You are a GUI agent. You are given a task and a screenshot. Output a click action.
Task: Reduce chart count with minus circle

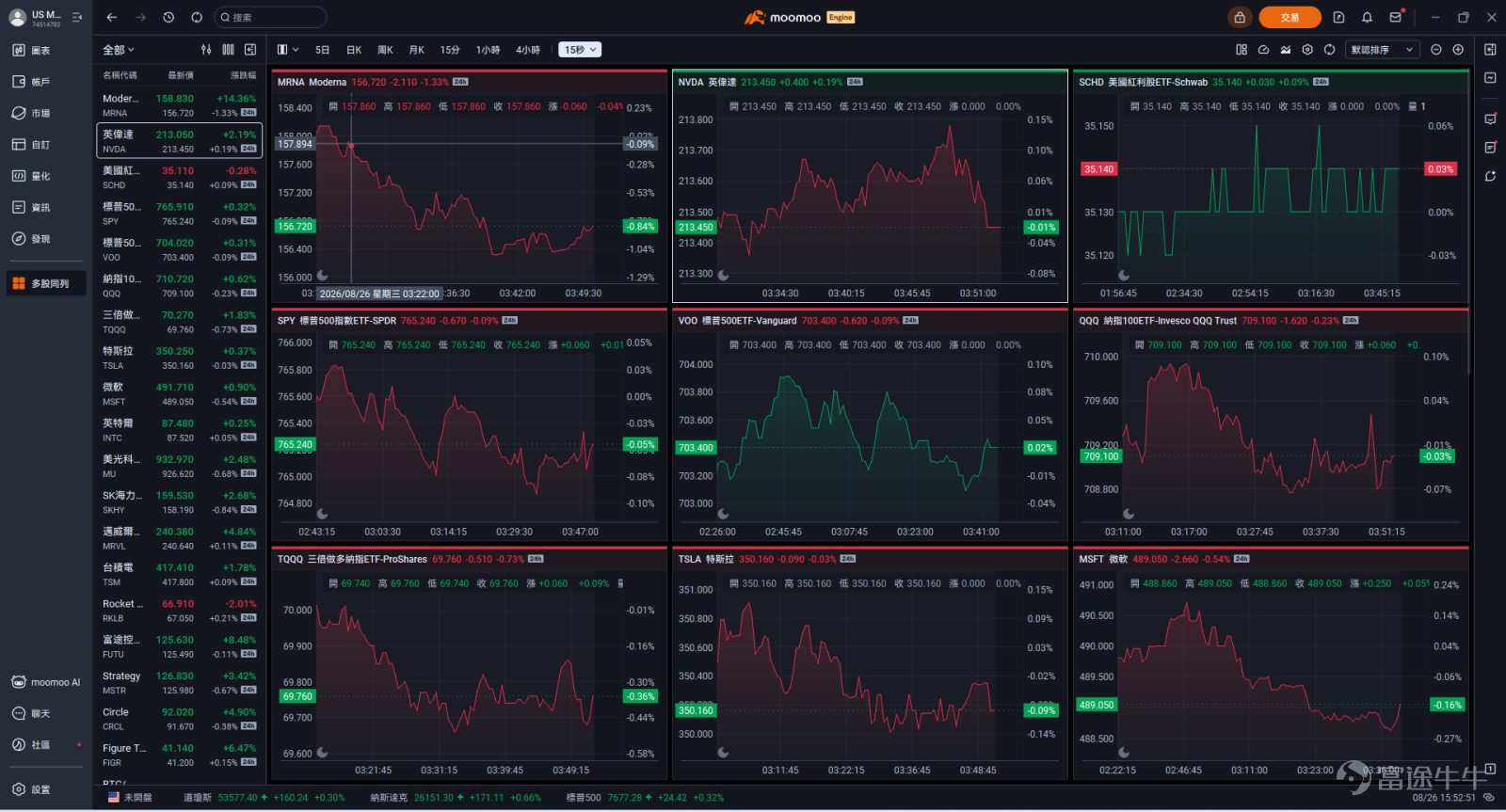point(1436,50)
